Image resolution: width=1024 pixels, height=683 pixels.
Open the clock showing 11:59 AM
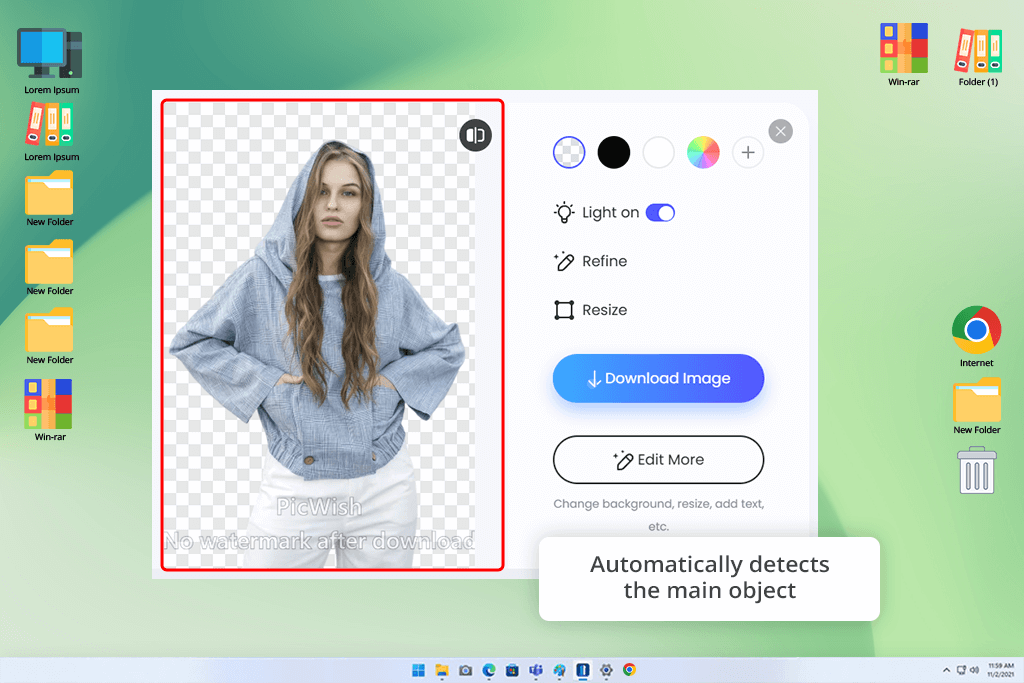tap(1000, 670)
